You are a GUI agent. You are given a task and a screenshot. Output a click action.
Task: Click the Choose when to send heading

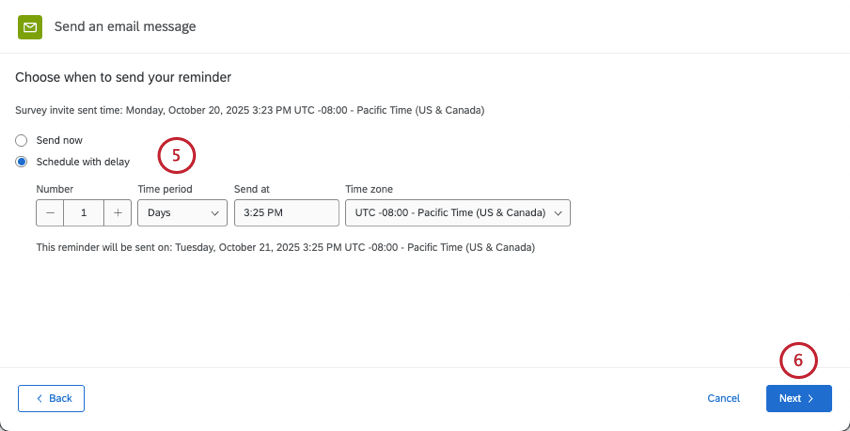point(123,78)
